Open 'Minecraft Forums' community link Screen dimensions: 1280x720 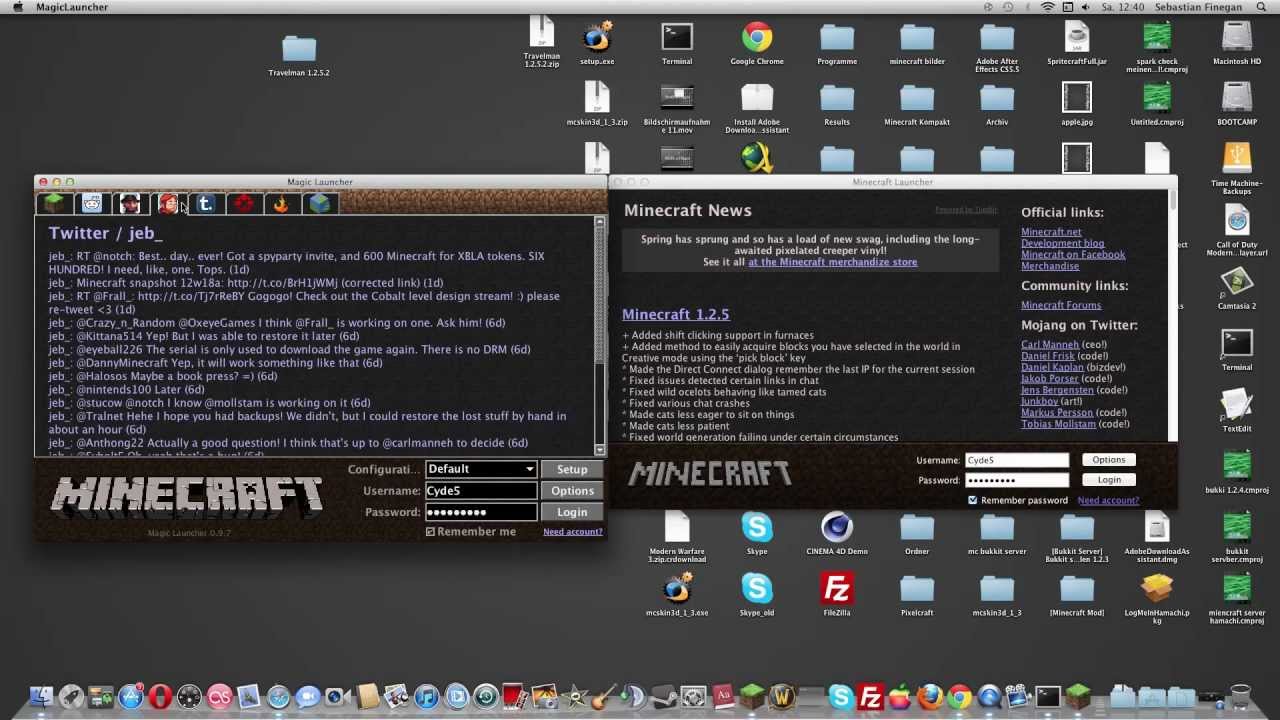coord(1061,305)
